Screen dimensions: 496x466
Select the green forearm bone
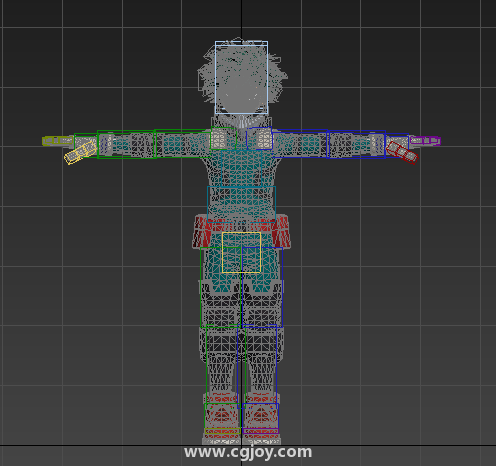pyautogui.click(x=127, y=144)
